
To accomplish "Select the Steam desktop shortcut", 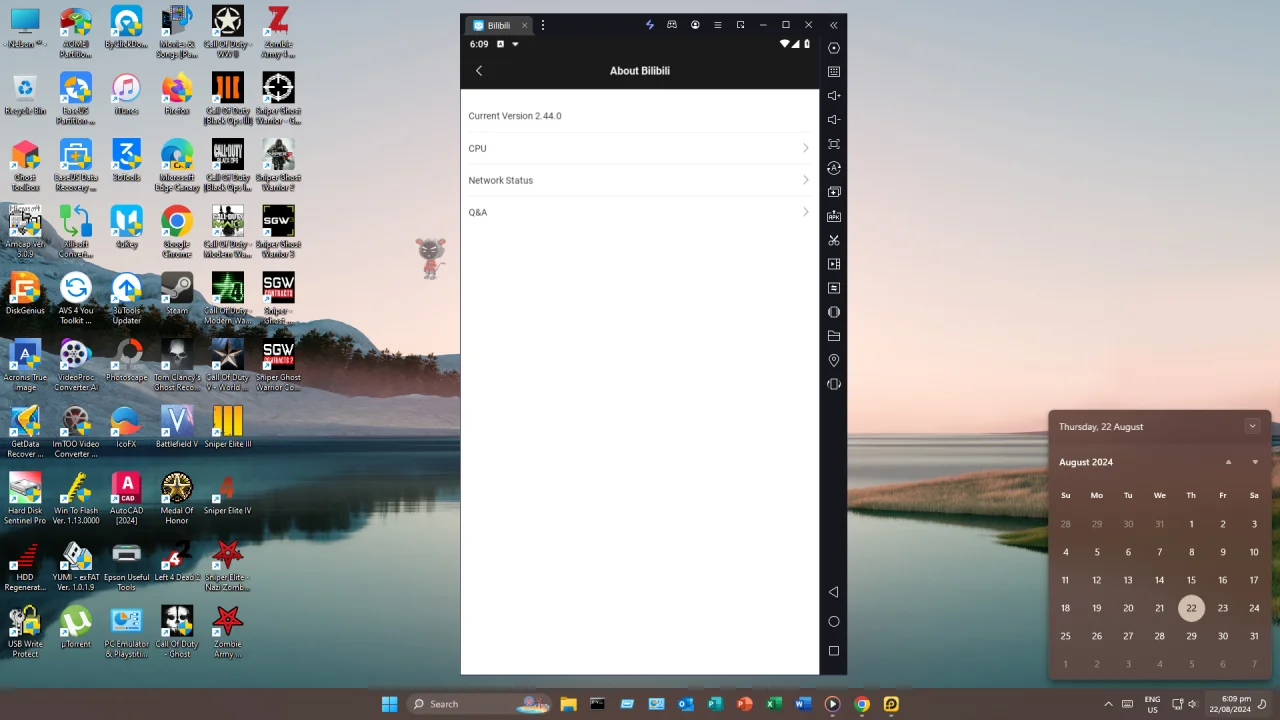I will [x=177, y=294].
